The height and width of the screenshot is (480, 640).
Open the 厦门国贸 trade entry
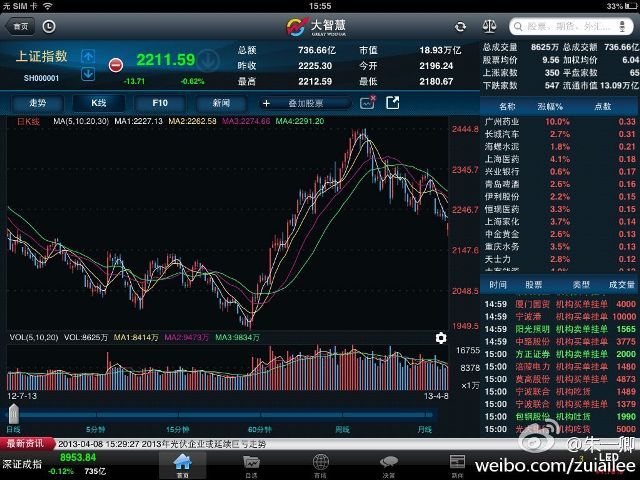[560, 304]
